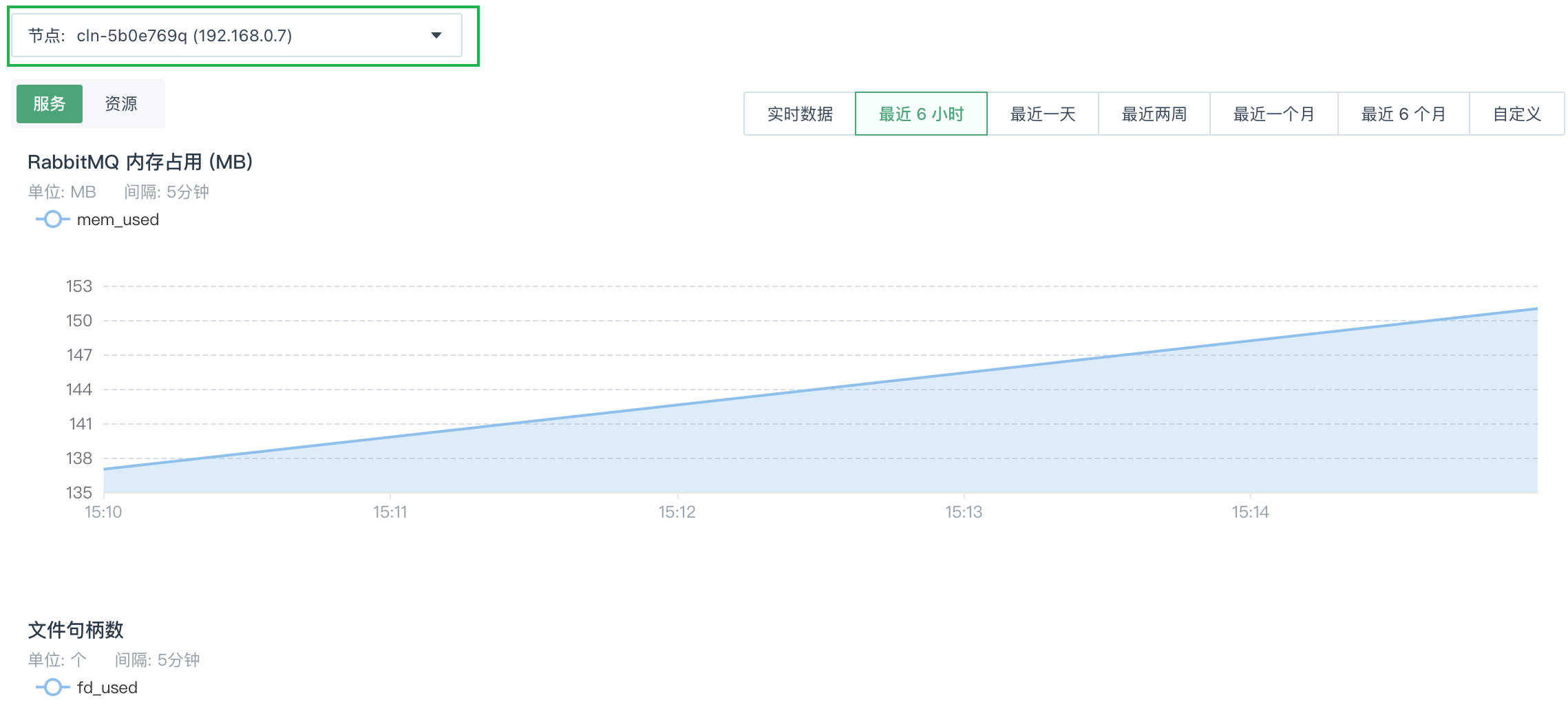This screenshot has width=1568, height=720.
Task: Select the 实时数据 time range
Action: pyautogui.click(x=800, y=114)
